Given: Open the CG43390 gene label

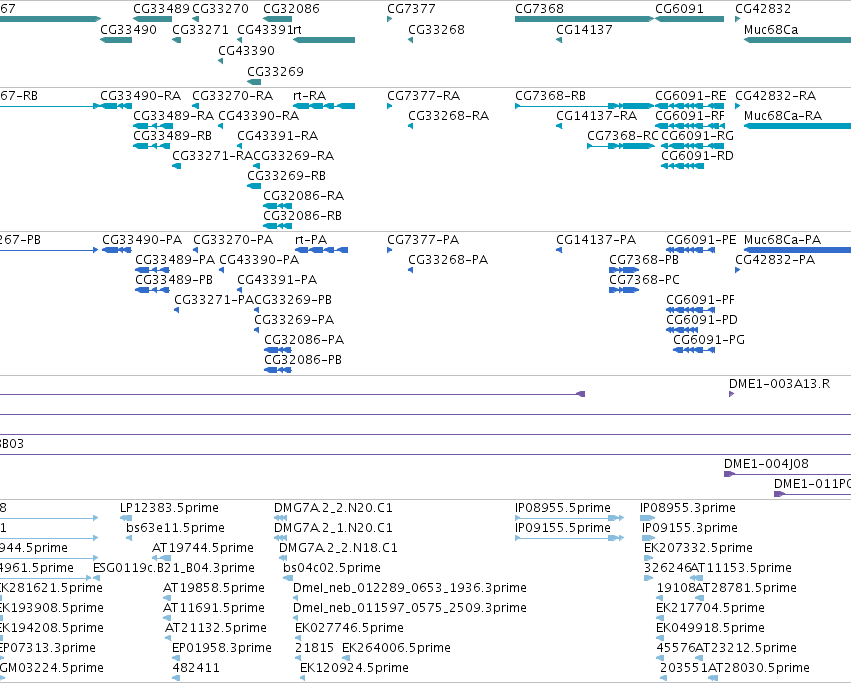Looking at the screenshot, I should 246,50.
